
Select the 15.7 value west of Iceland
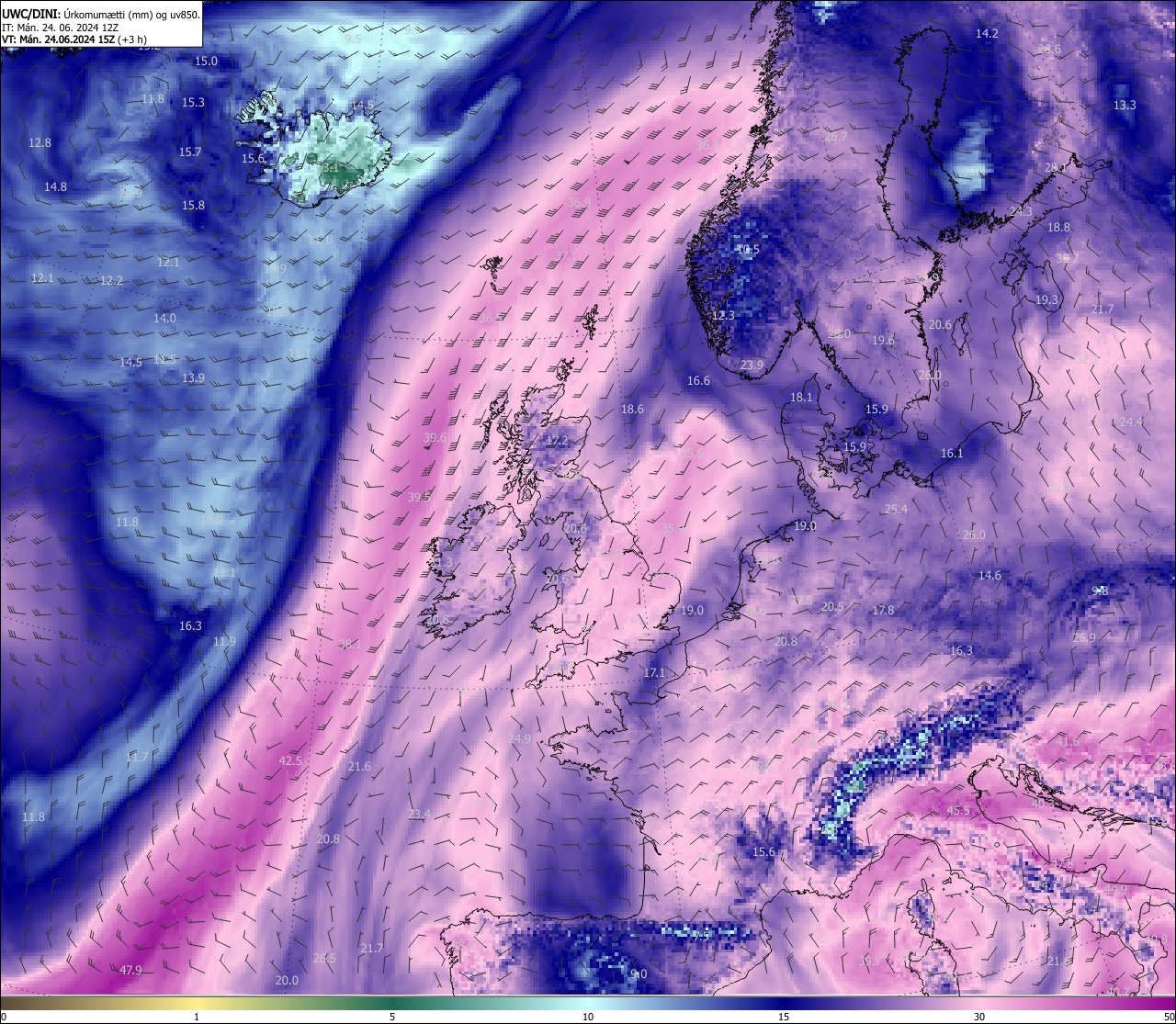[x=189, y=152]
